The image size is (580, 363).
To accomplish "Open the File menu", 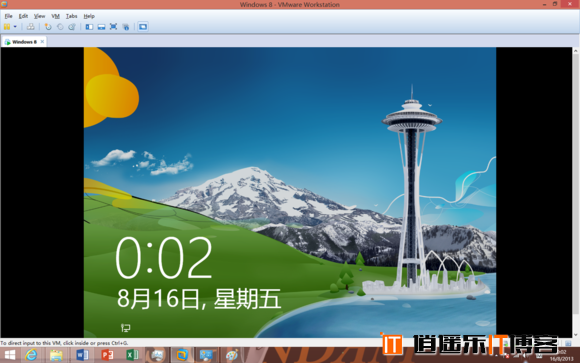I will pos(9,16).
